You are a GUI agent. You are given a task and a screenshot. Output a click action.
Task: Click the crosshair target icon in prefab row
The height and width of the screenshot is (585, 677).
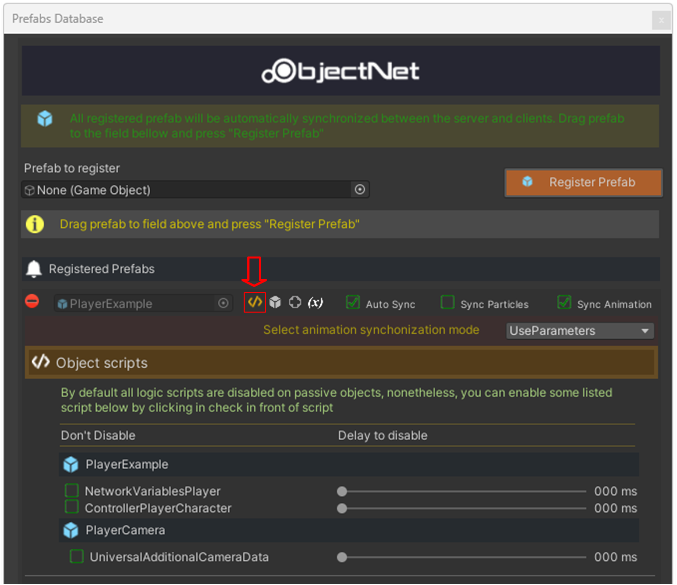pos(295,302)
